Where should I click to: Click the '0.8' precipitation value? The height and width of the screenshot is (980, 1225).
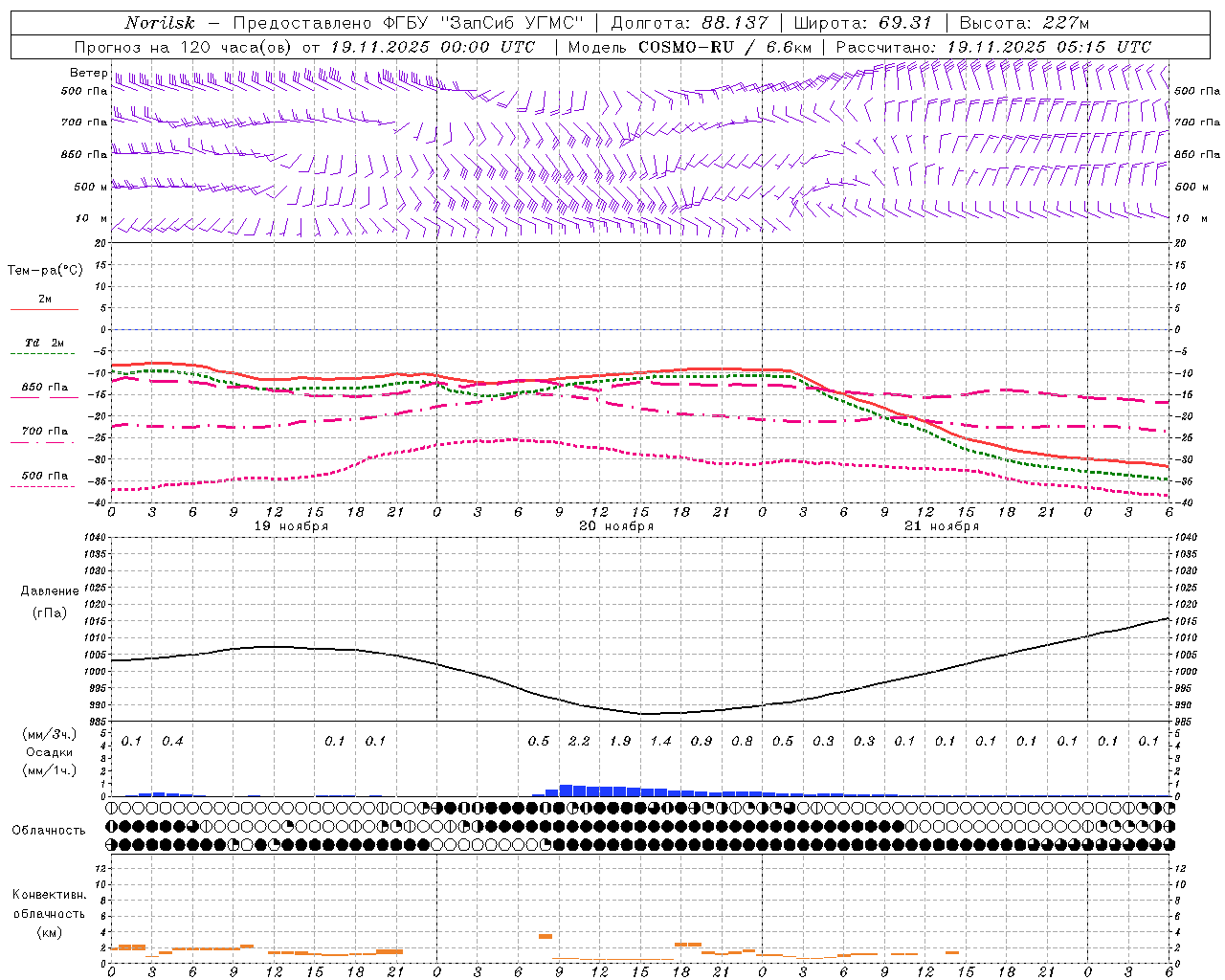point(742,741)
